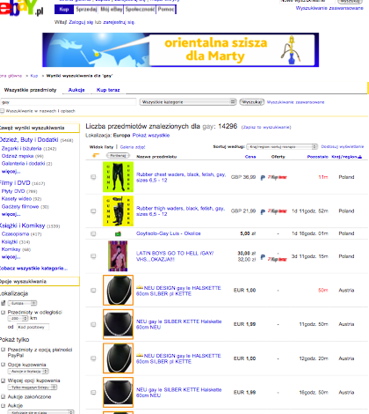Click the Zaloguj się link
The height and width of the screenshot is (414, 369).
81,22
